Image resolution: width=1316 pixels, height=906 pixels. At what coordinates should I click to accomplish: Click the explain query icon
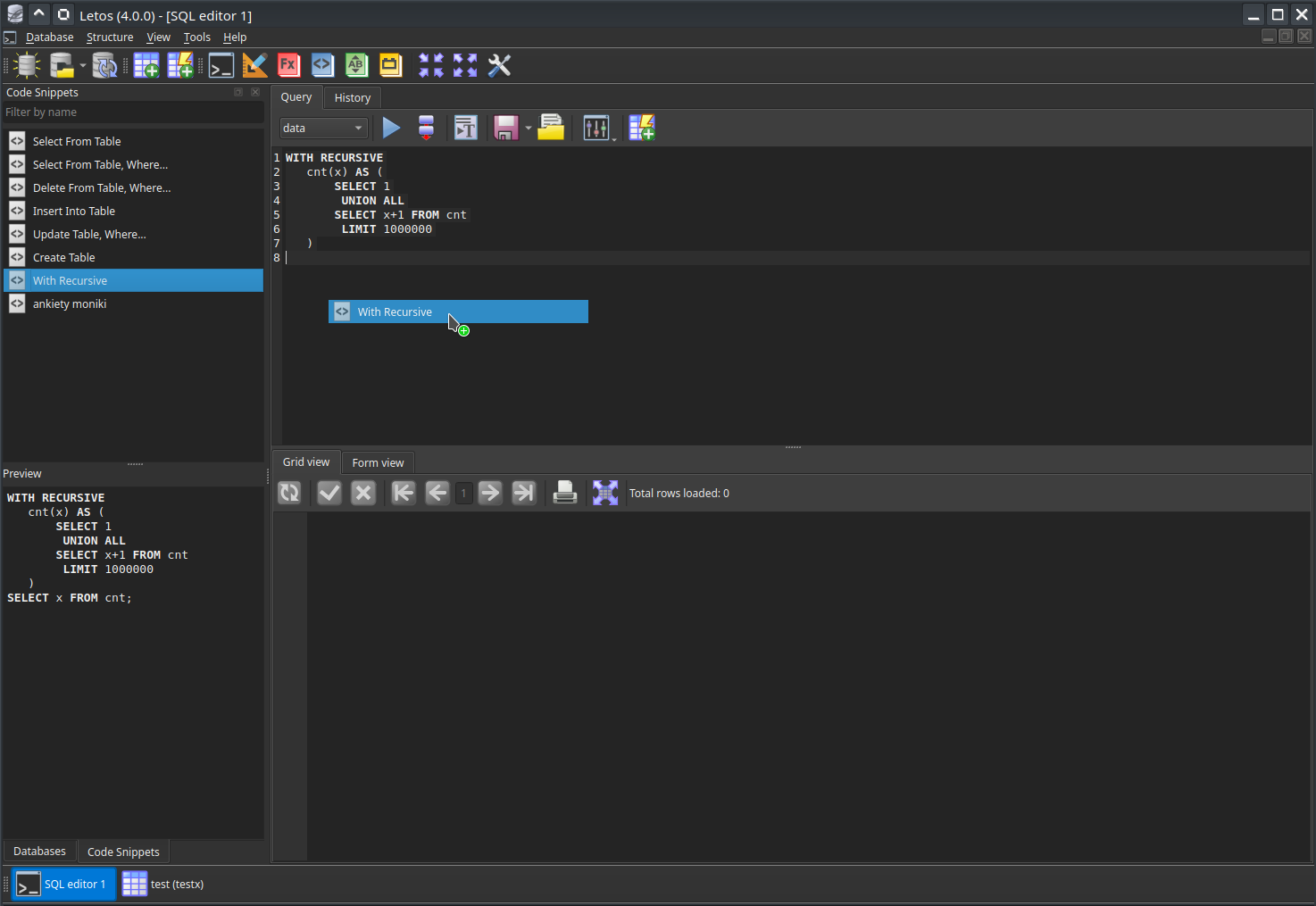pos(426,128)
